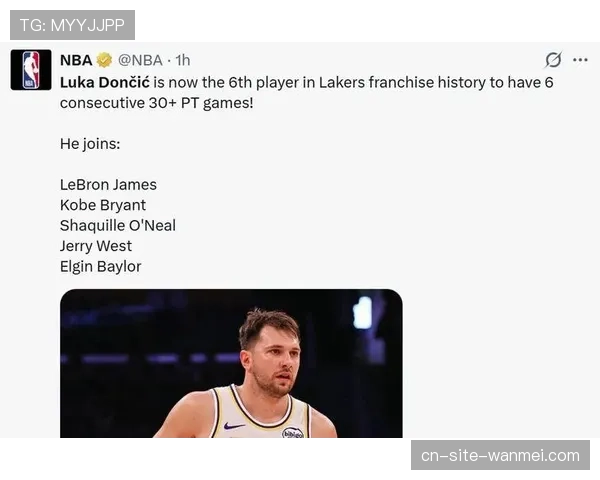Screen dimensions: 600x480
Task: Click the gold verified badge beside NBA
Action: click(104, 60)
